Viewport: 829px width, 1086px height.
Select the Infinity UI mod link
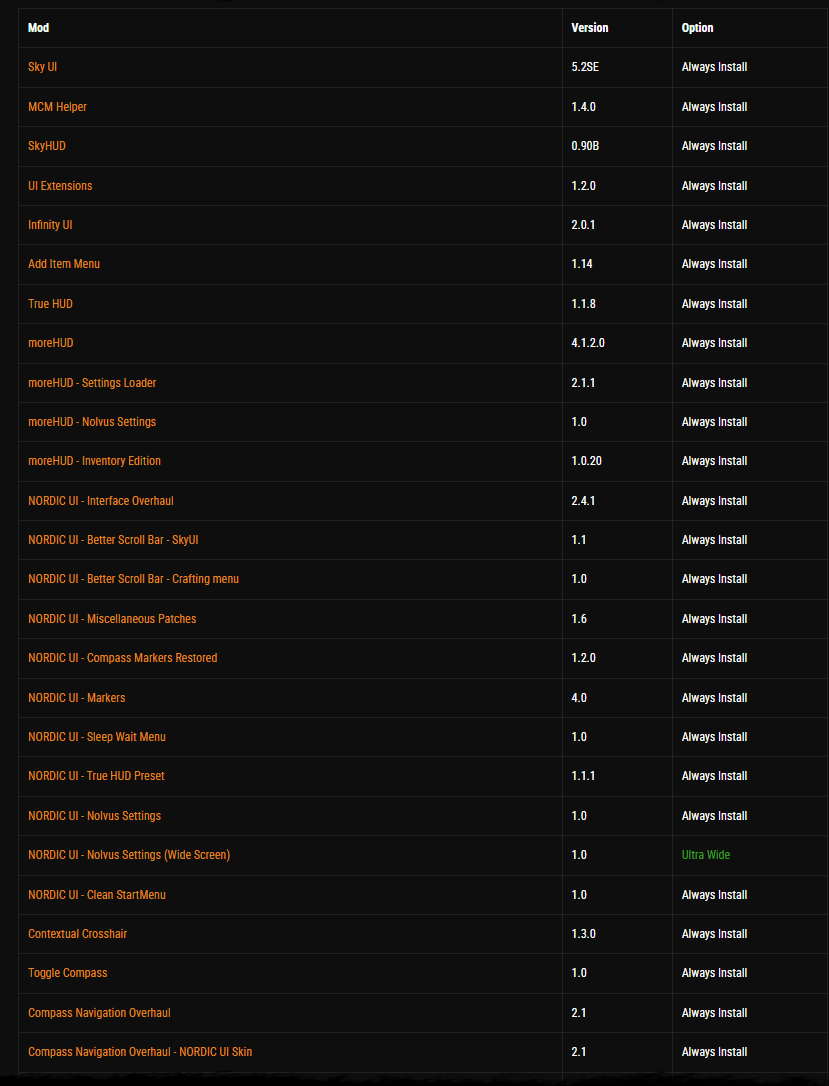point(50,225)
